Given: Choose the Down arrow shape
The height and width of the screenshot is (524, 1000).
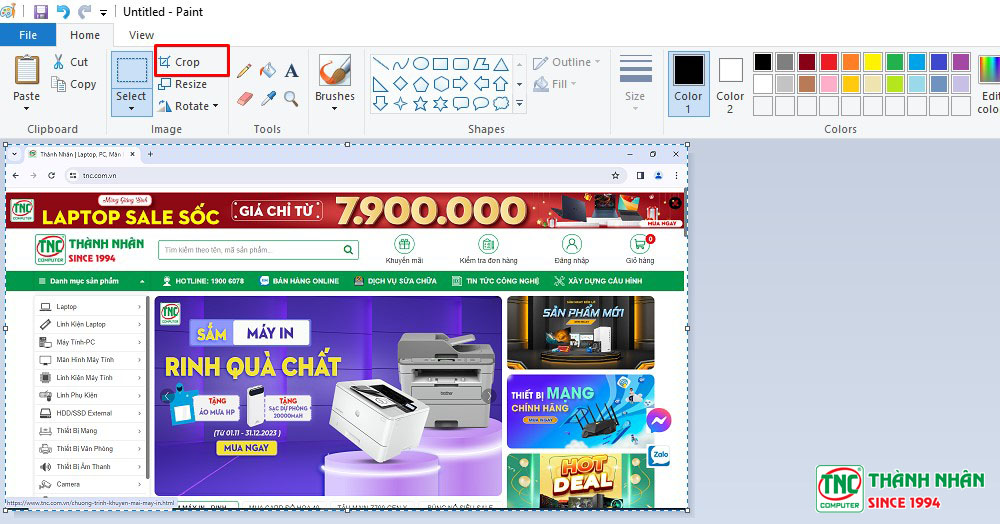Looking at the screenshot, I should (x=381, y=103).
